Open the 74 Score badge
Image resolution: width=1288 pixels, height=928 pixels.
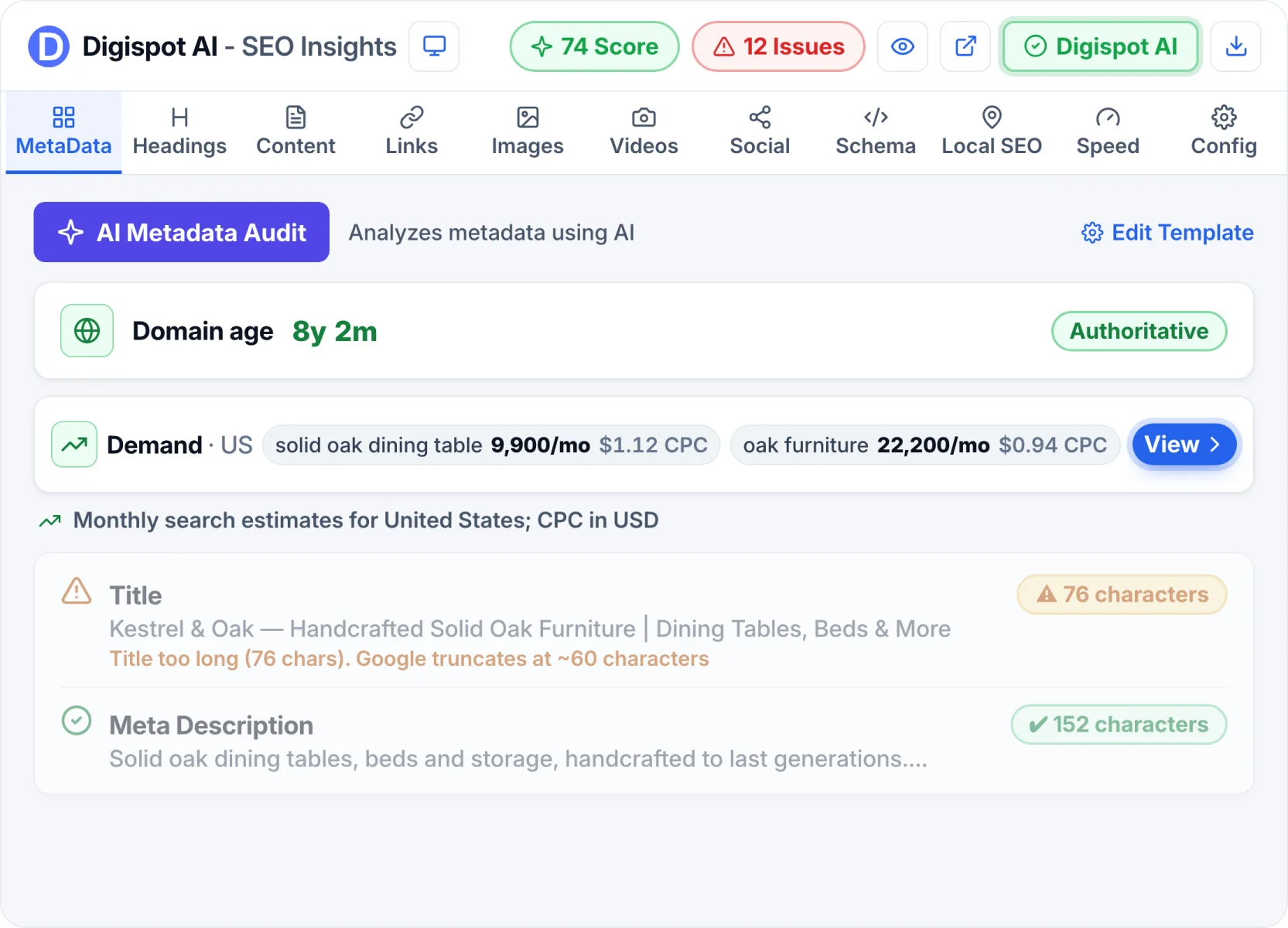pyautogui.click(x=594, y=46)
